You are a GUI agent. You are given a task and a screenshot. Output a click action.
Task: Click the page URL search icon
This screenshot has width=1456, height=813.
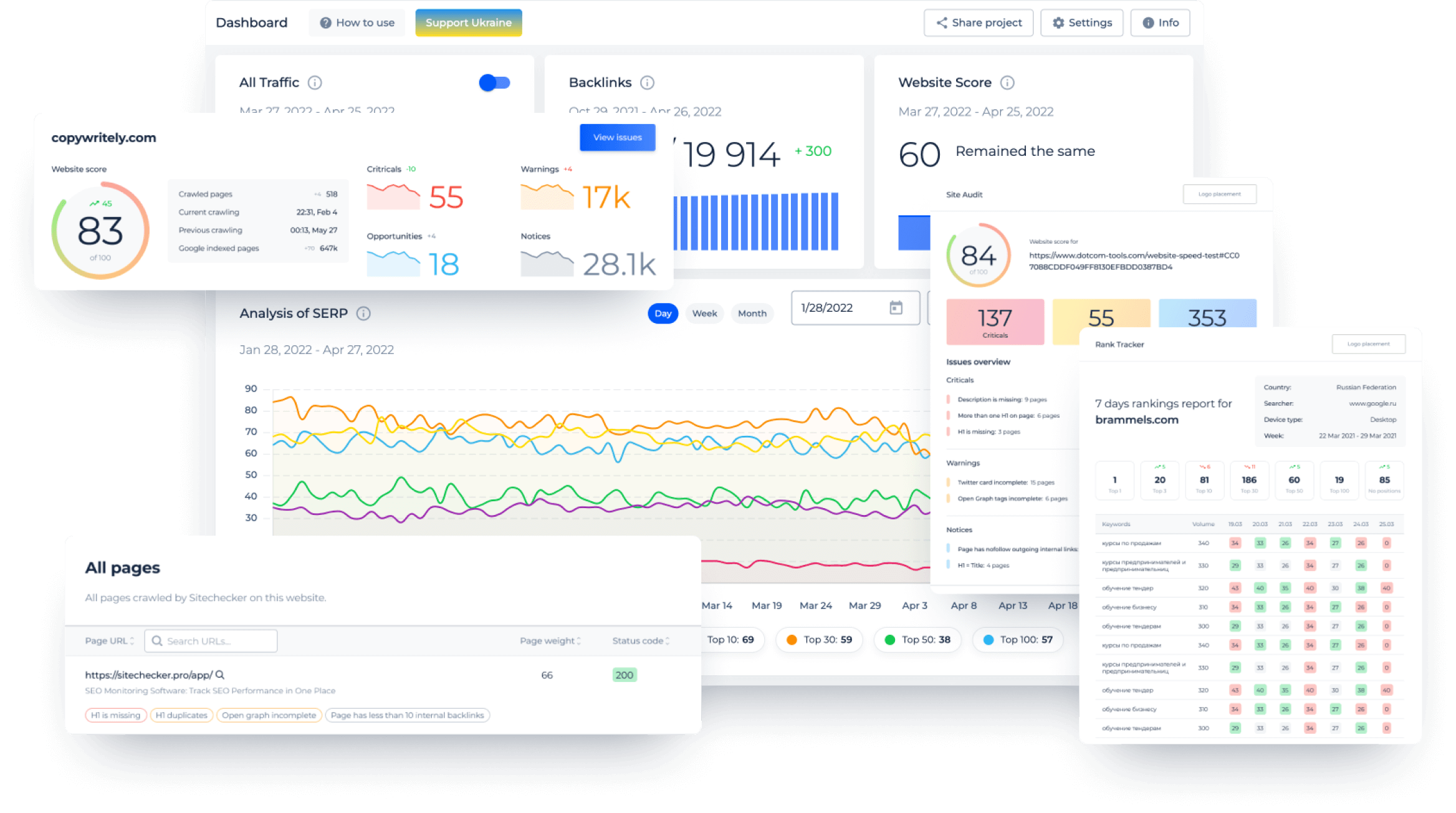pos(157,640)
